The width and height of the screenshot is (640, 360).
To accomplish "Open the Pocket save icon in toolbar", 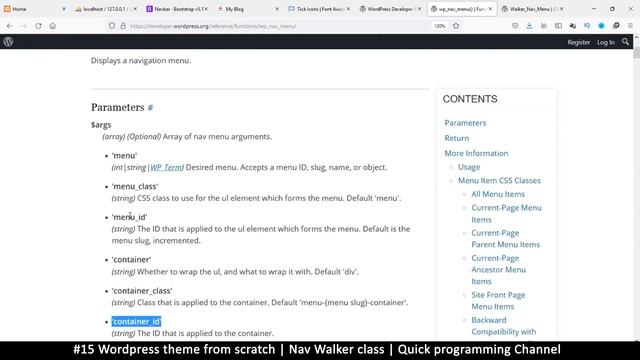I will 515,26.
